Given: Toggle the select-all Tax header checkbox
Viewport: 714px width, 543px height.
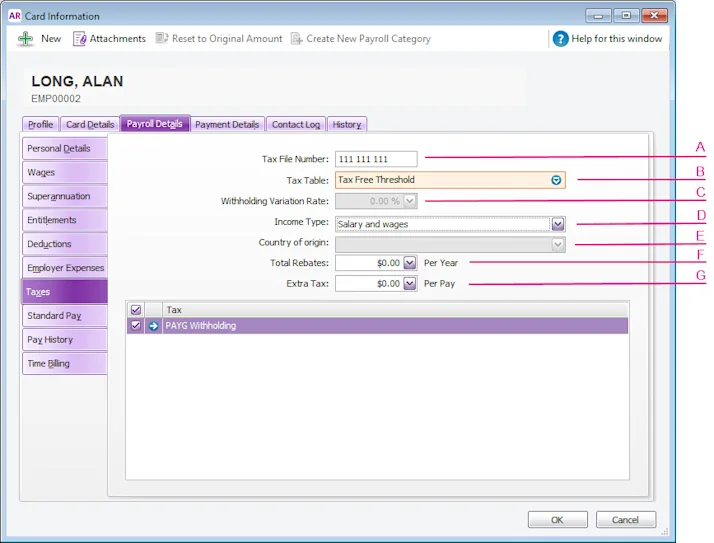Looking at the screenshot, I should click(x=136, y=310).
